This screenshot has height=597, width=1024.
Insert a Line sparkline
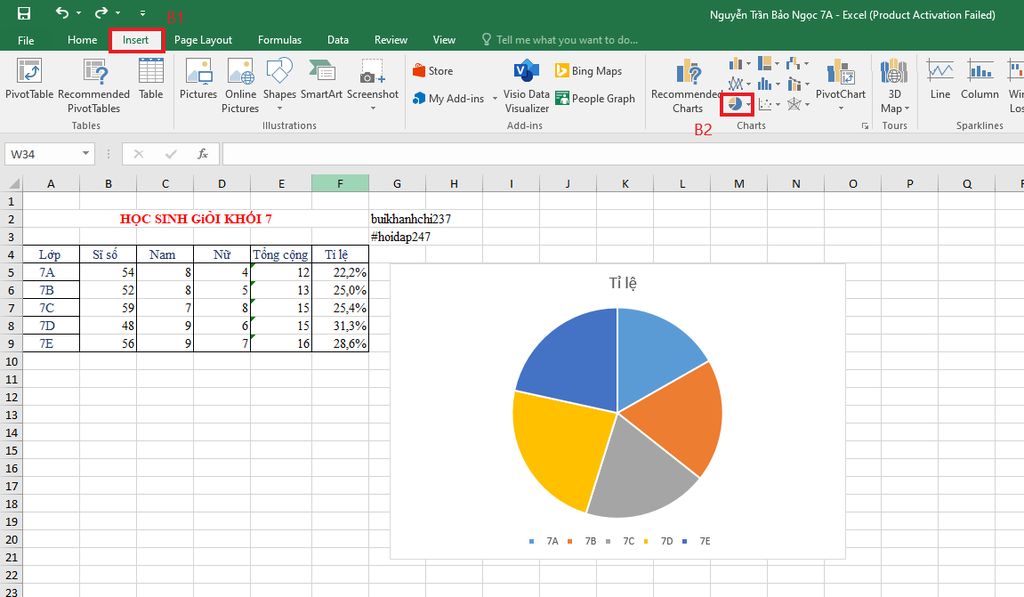click(x=940, y=79)
